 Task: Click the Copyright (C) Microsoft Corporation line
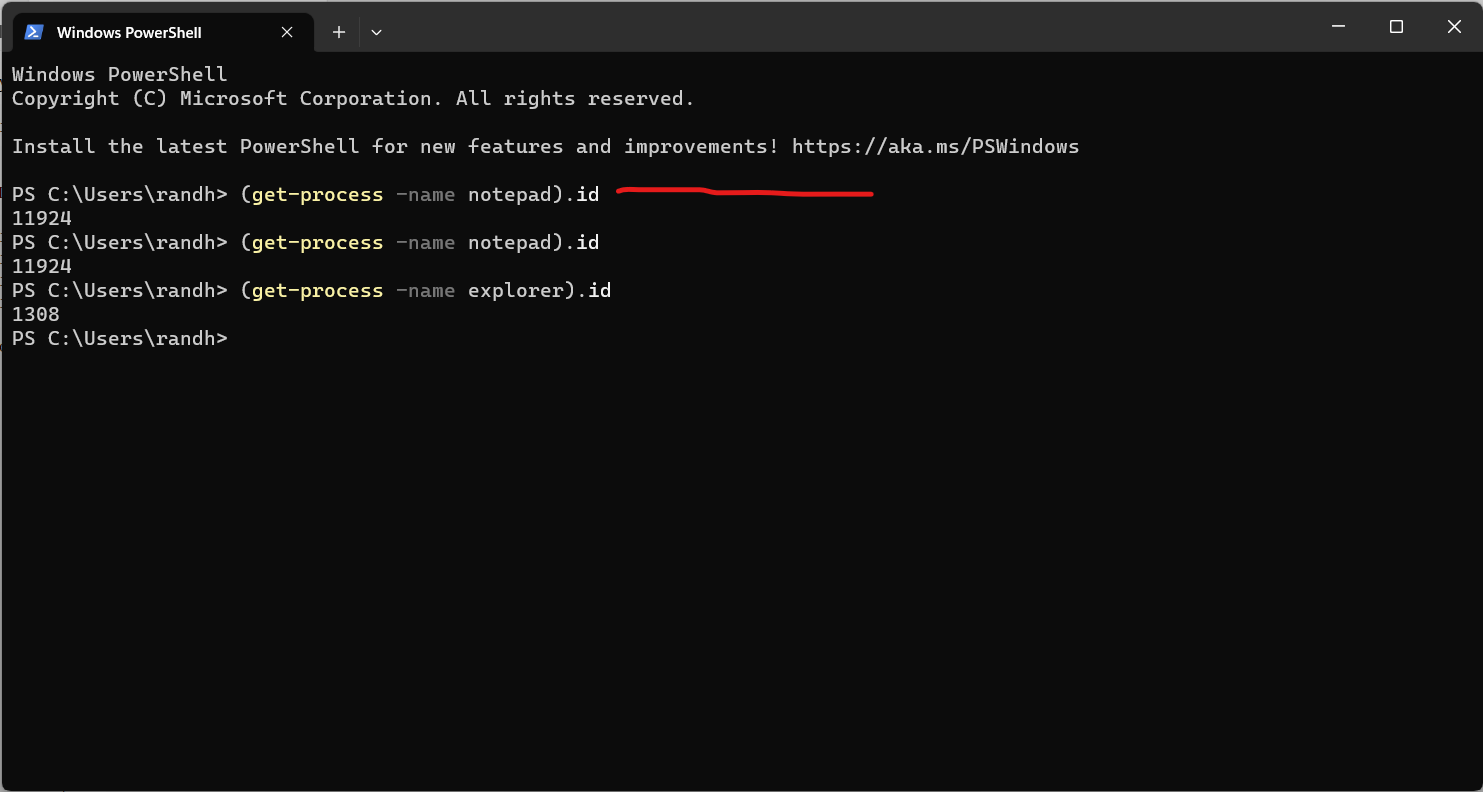coord(353,99)
